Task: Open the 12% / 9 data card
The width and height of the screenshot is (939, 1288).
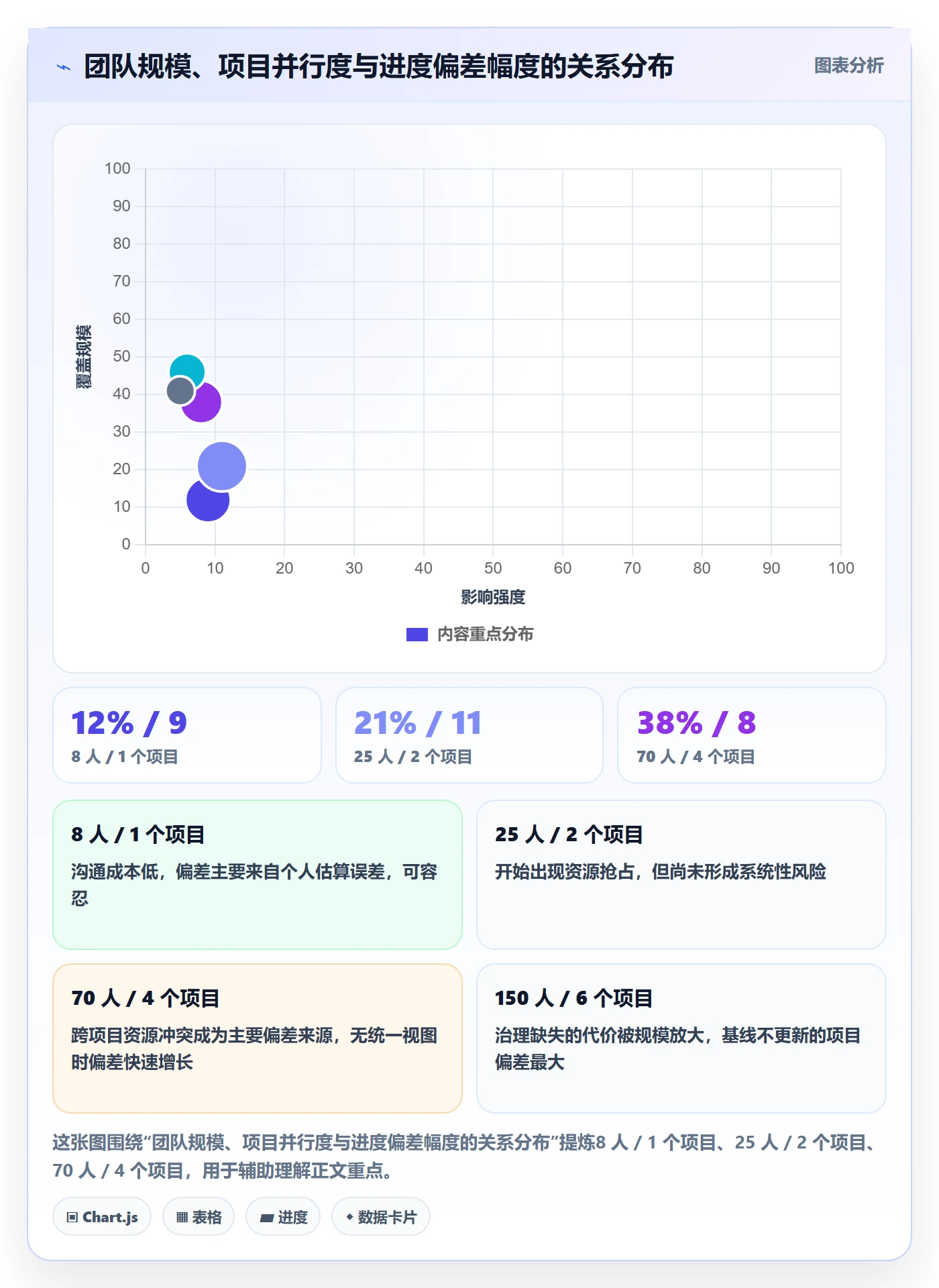Action: pos(187,735)
